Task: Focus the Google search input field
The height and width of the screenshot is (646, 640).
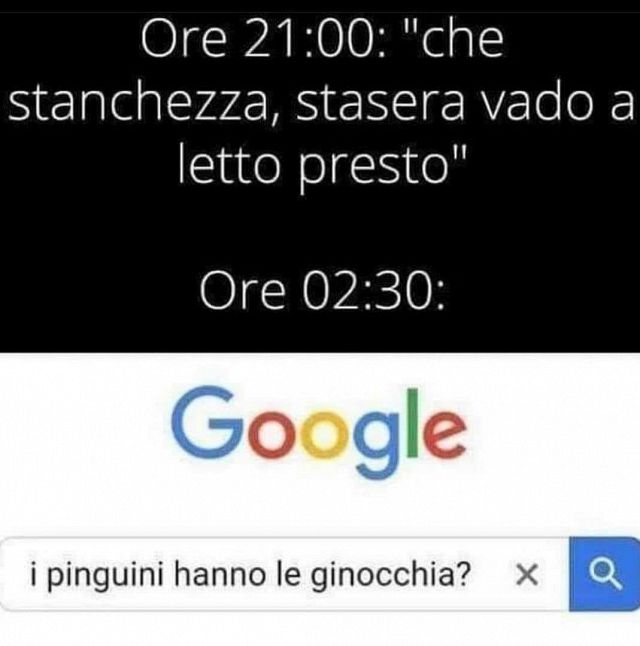Action: point(284,574)
